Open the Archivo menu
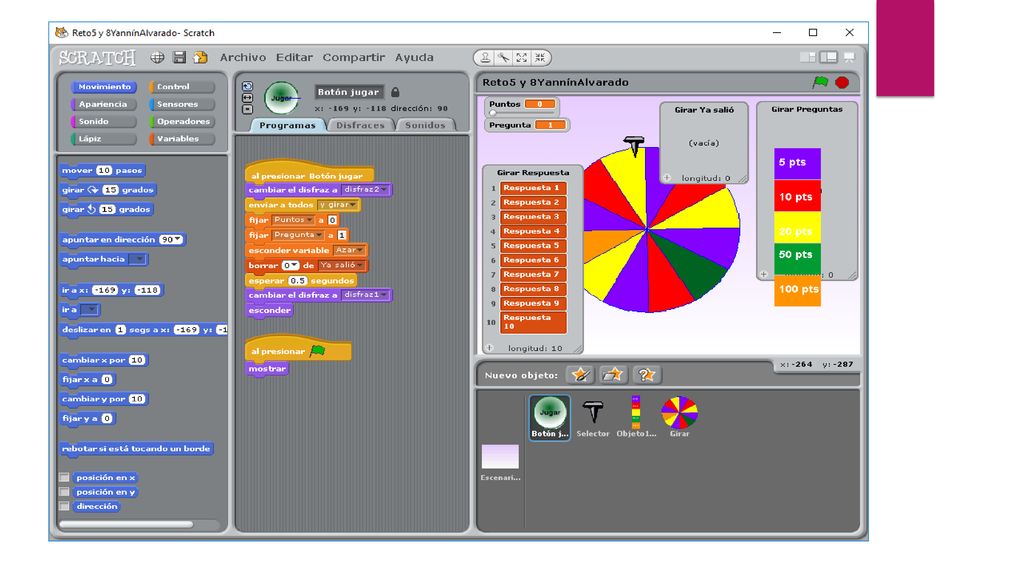 [x=243, y=57]
